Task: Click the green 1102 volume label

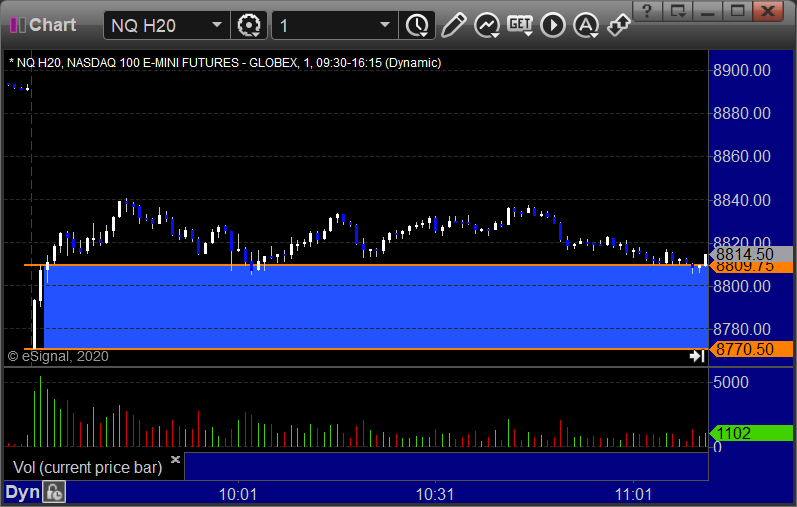Action: click(751, 433)
